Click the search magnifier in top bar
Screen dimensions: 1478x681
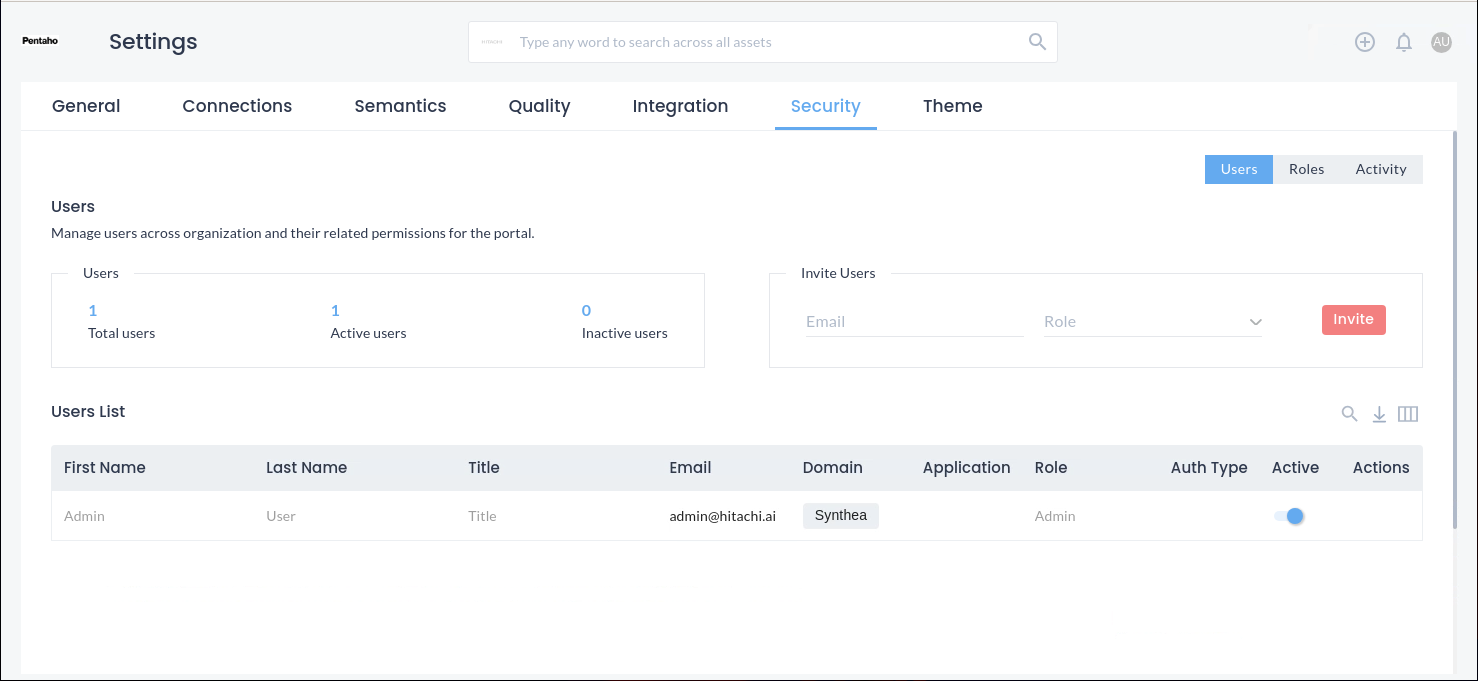pos(1037,42)
